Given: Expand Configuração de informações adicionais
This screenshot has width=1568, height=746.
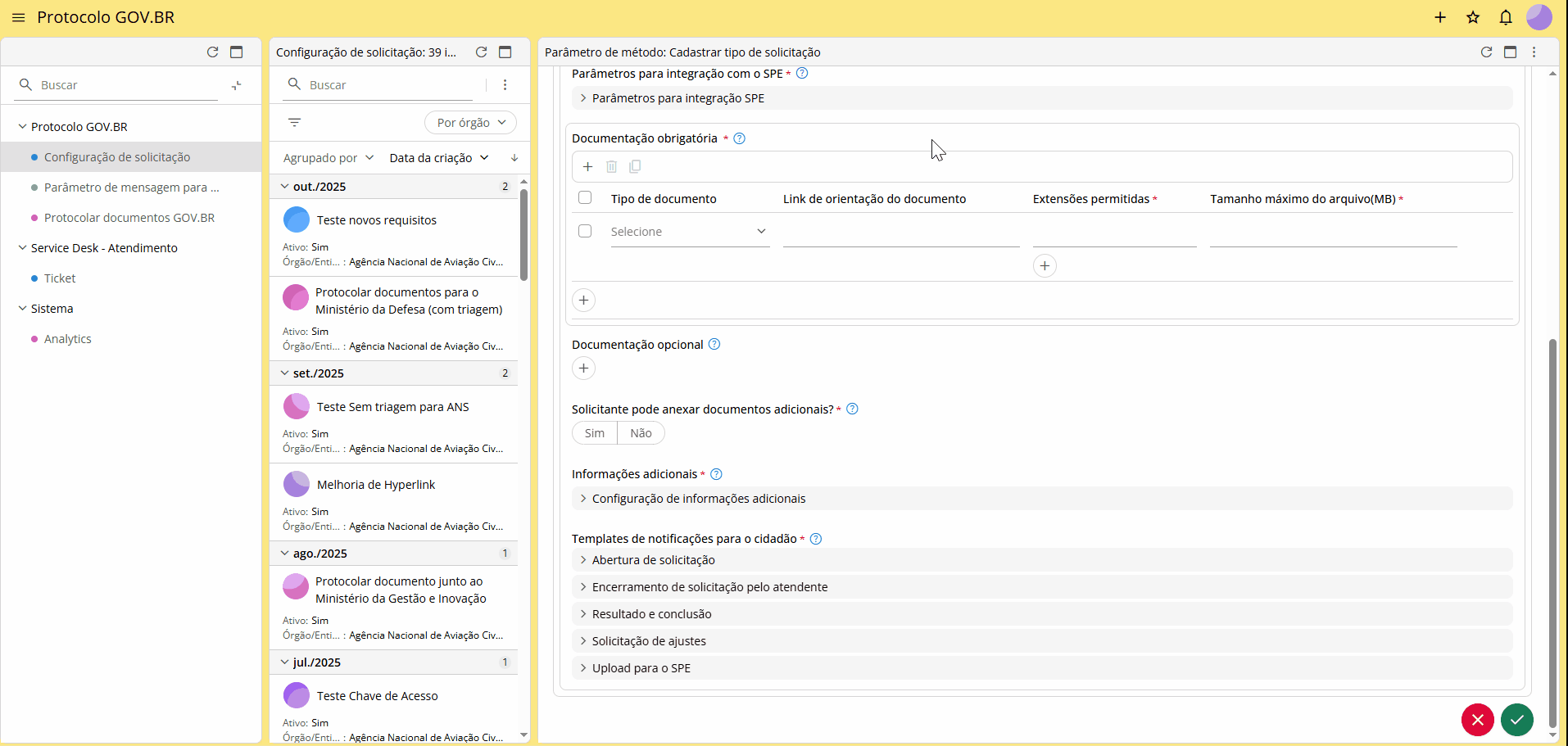Looking at the screenshot, I should pyautogui.click(x=1042, y=499).
